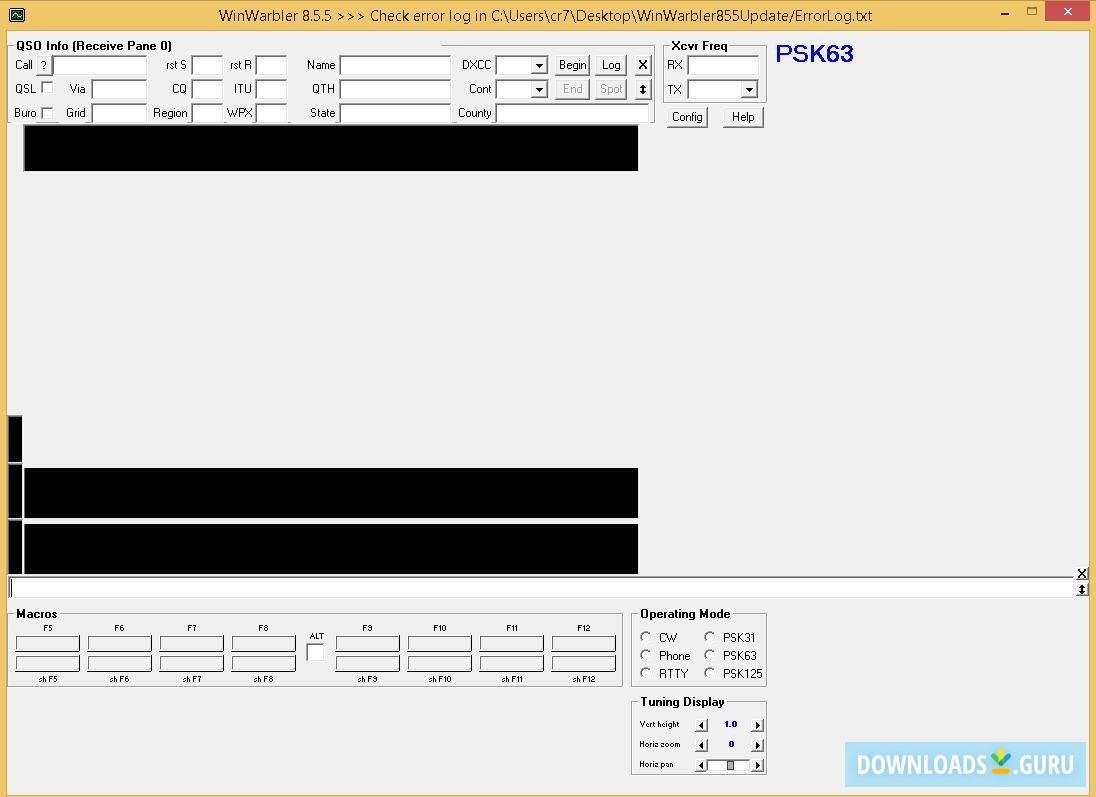
Task: Clear QSO info with the X button
Action: coord(642,65)
